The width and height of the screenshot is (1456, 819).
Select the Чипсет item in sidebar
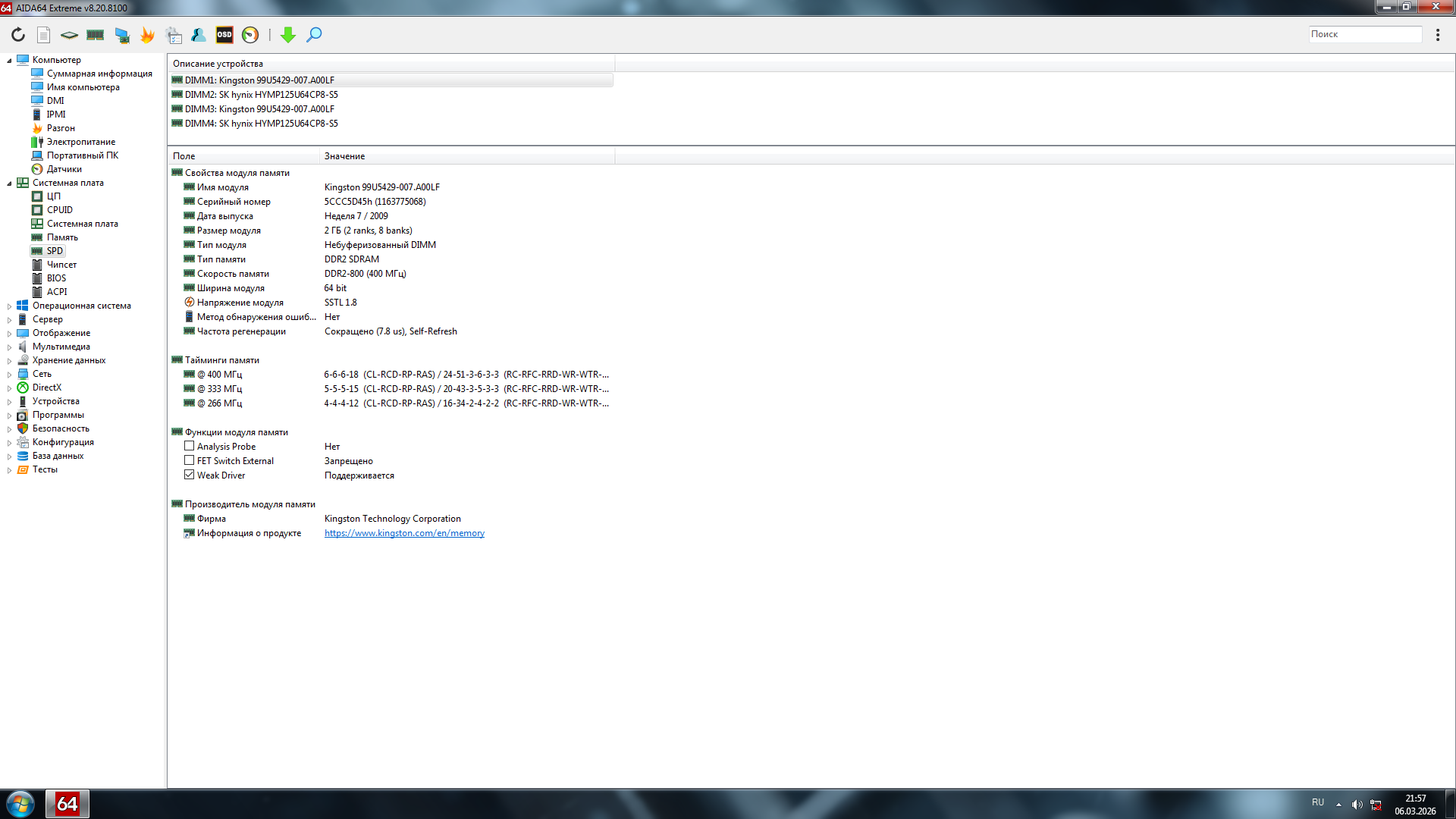(61, 265)
